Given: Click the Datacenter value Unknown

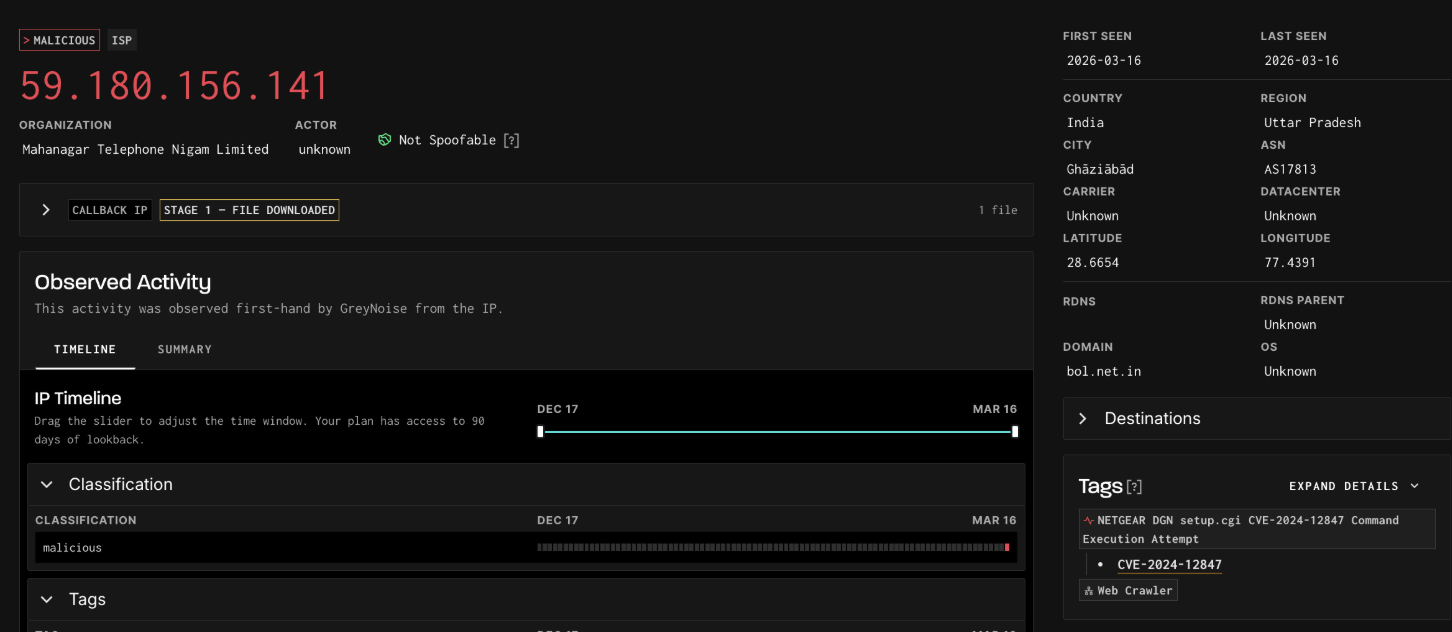Looking at the screenshot, I should click(x=1290, y=215).
